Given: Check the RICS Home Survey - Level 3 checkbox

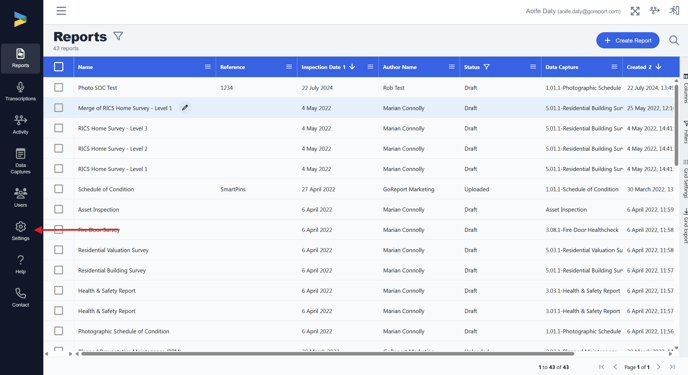Looking at the screenshot, I should click(x=58, y=128).
